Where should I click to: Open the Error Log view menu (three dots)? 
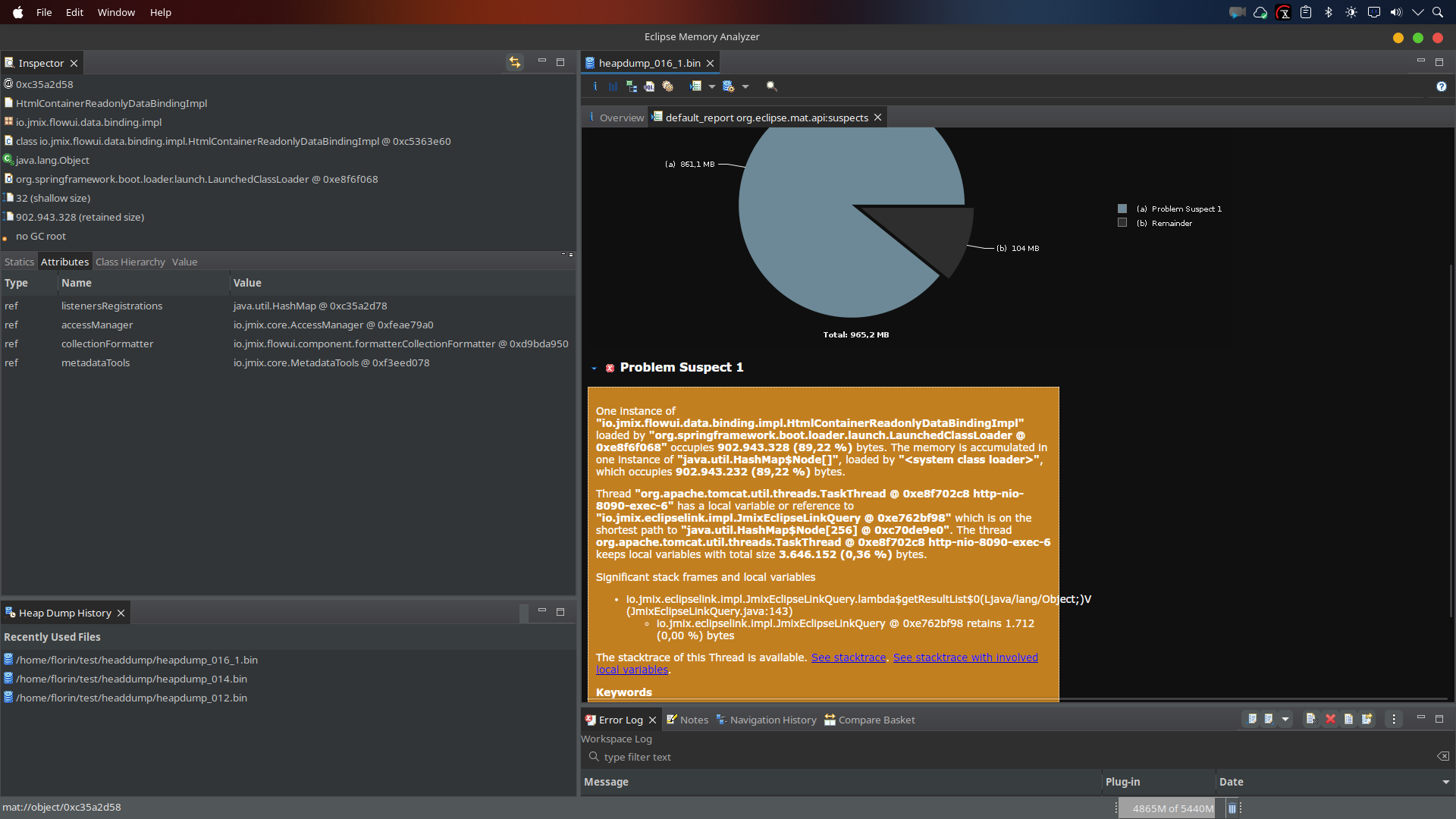coord(1394,719)
